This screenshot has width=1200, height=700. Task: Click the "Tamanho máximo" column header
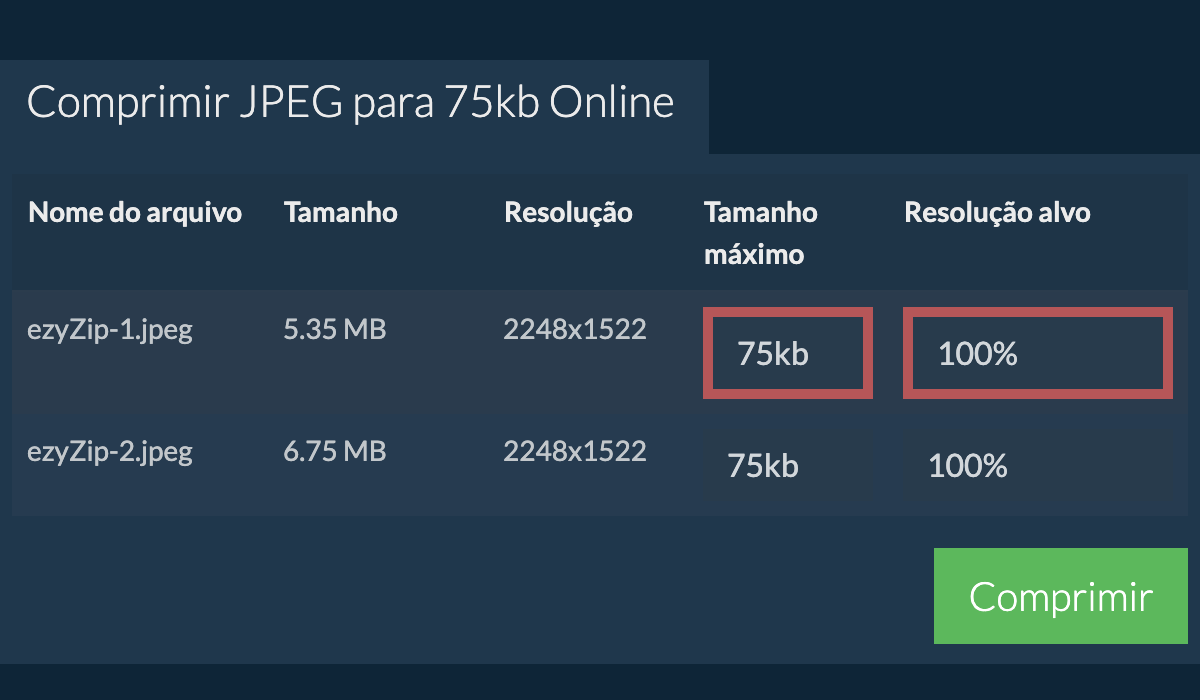[760, 233]
